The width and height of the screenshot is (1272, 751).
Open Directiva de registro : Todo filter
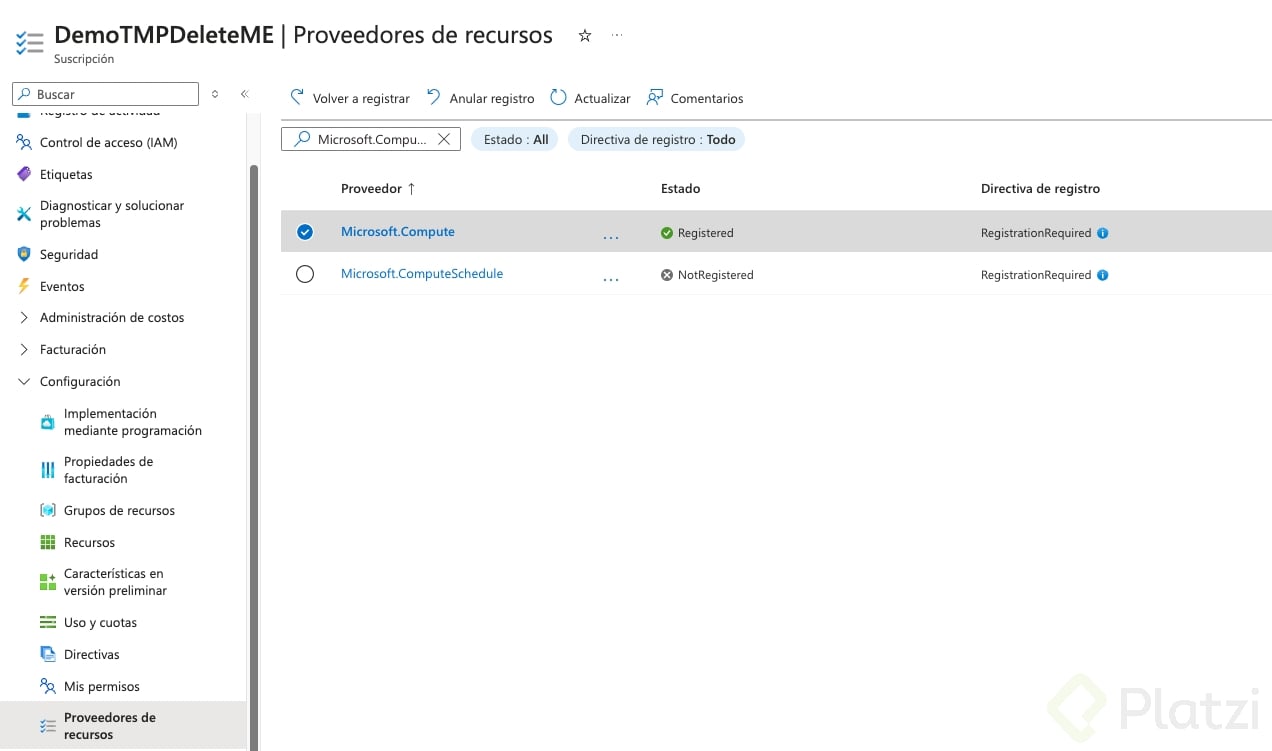(x=657, y=140)
